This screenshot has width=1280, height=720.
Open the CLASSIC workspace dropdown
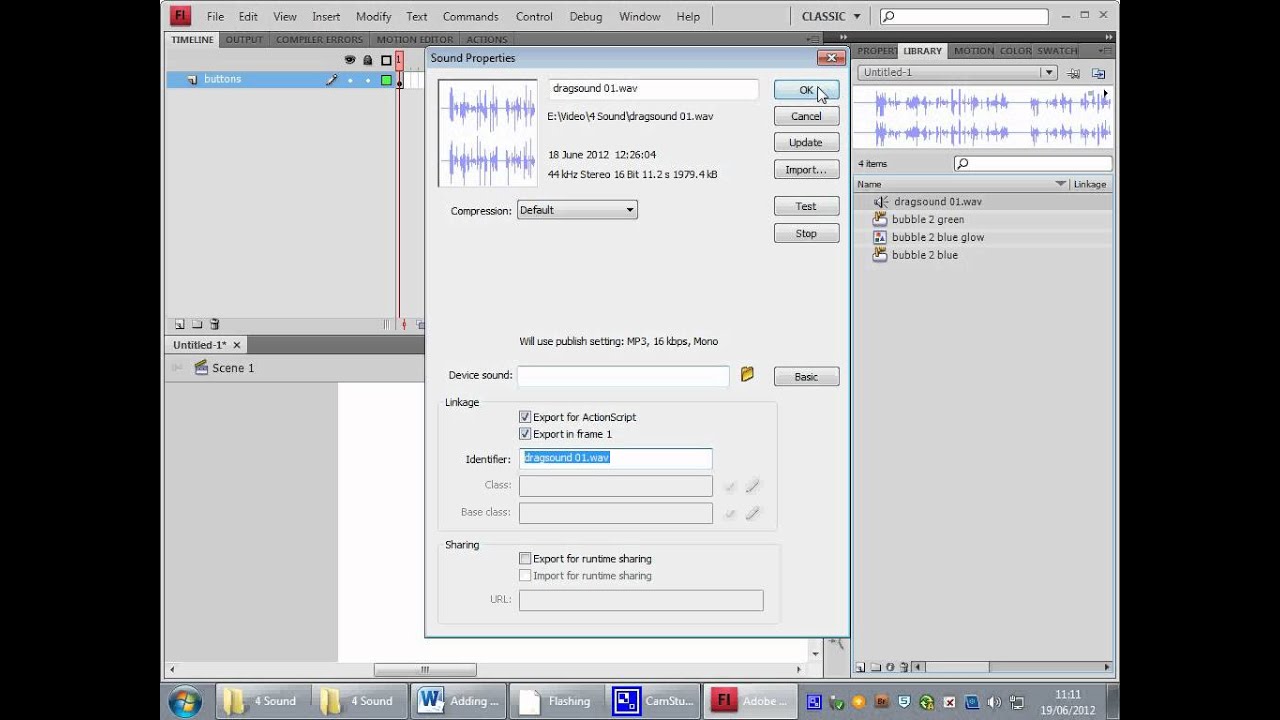click(x=830, y=16)
